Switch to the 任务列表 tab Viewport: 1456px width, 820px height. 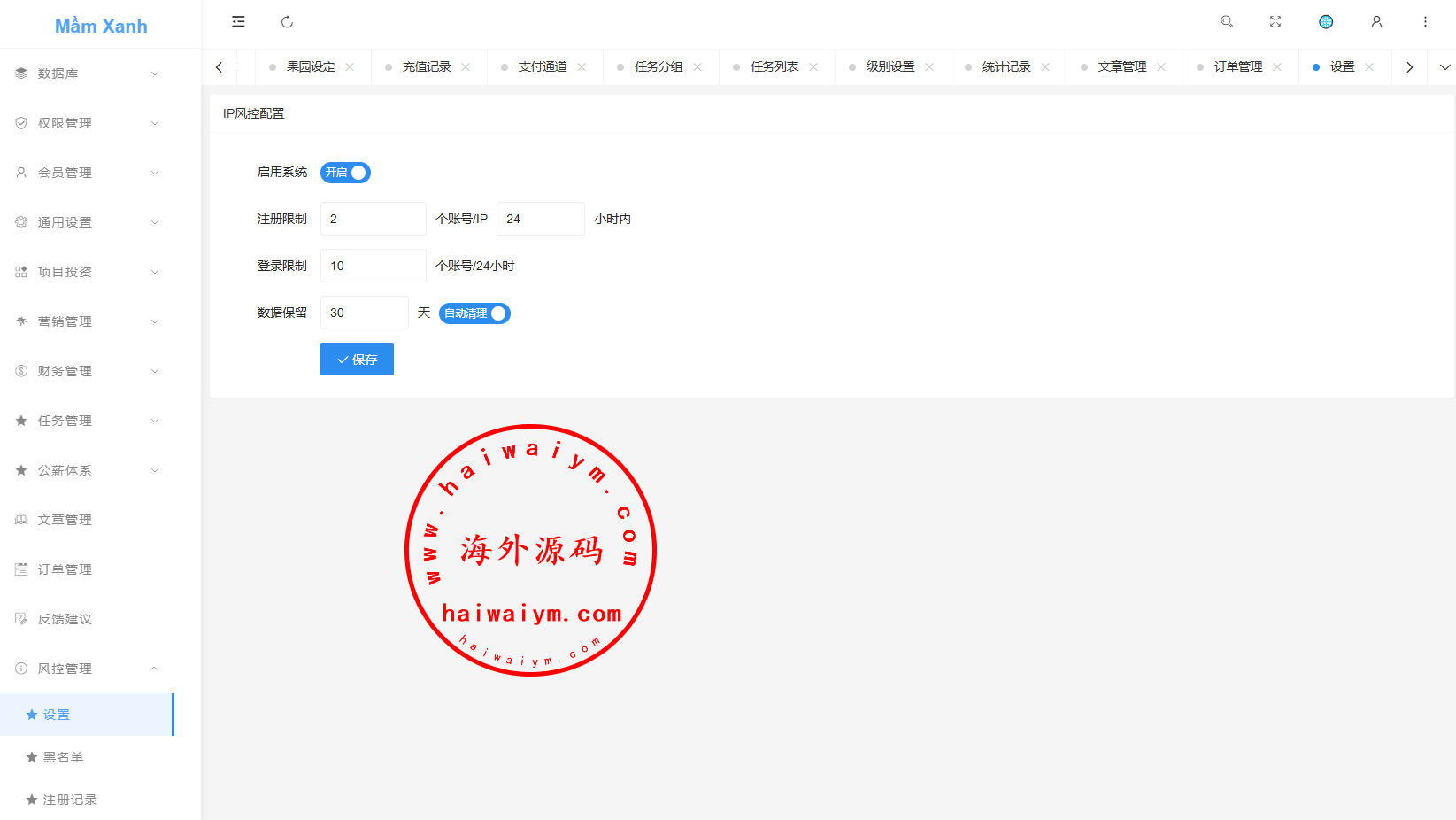(x=774, y=67)
